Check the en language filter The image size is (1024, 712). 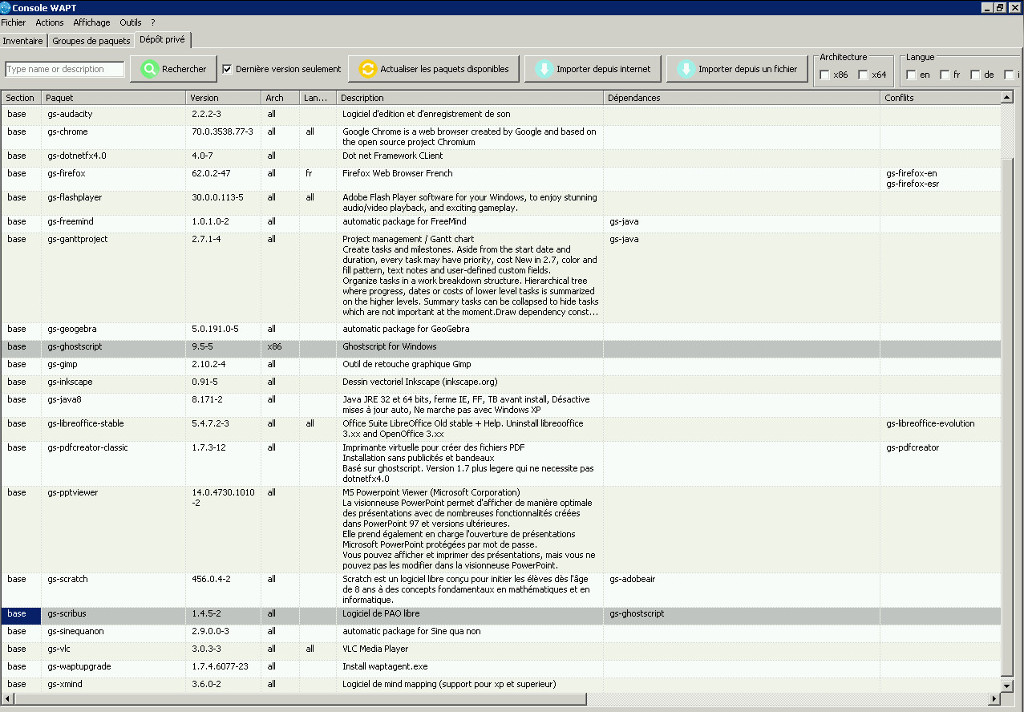[x=911, y=75]
